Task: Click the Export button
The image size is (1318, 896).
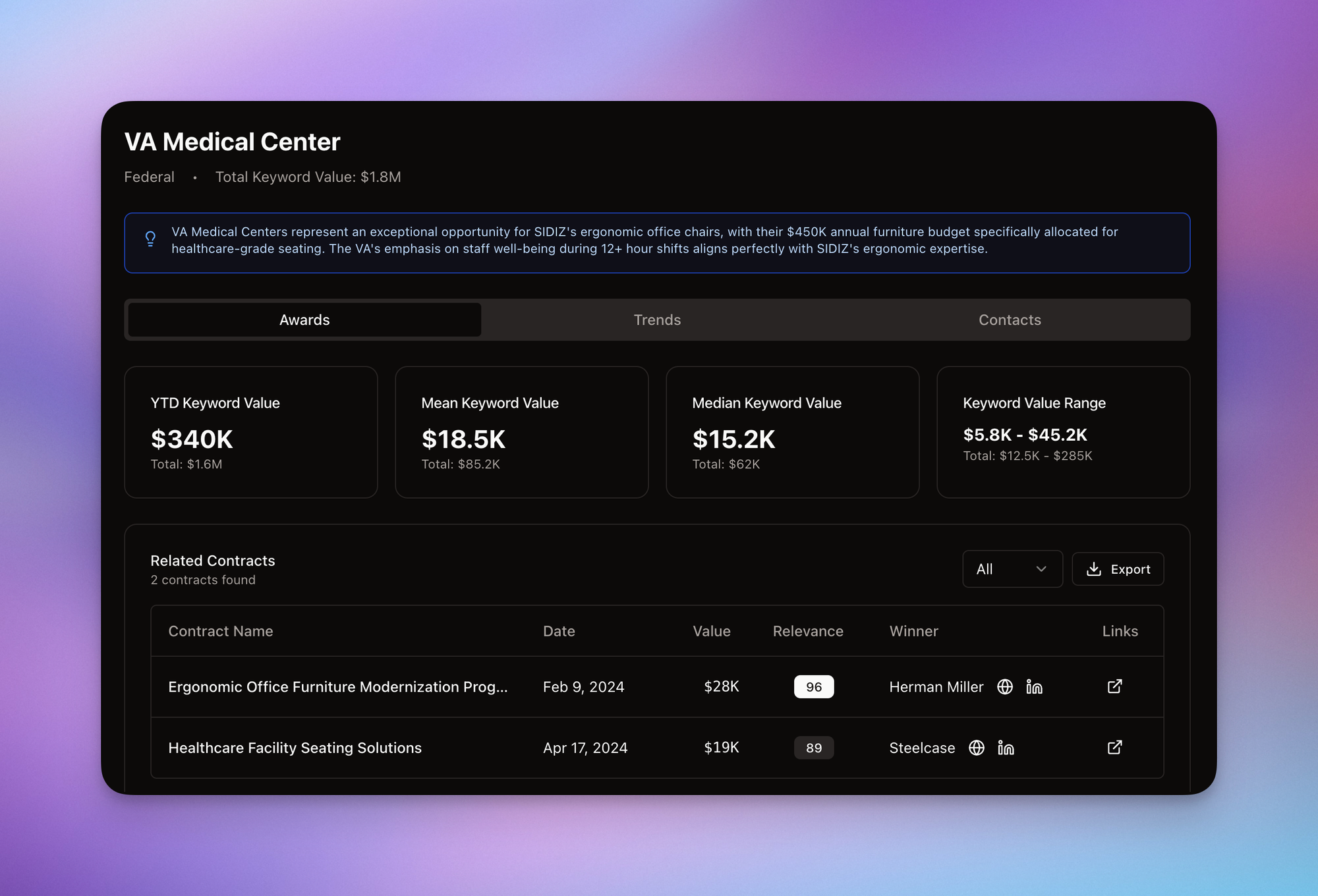Action: pyautogui.click(x=1118, y=569)
